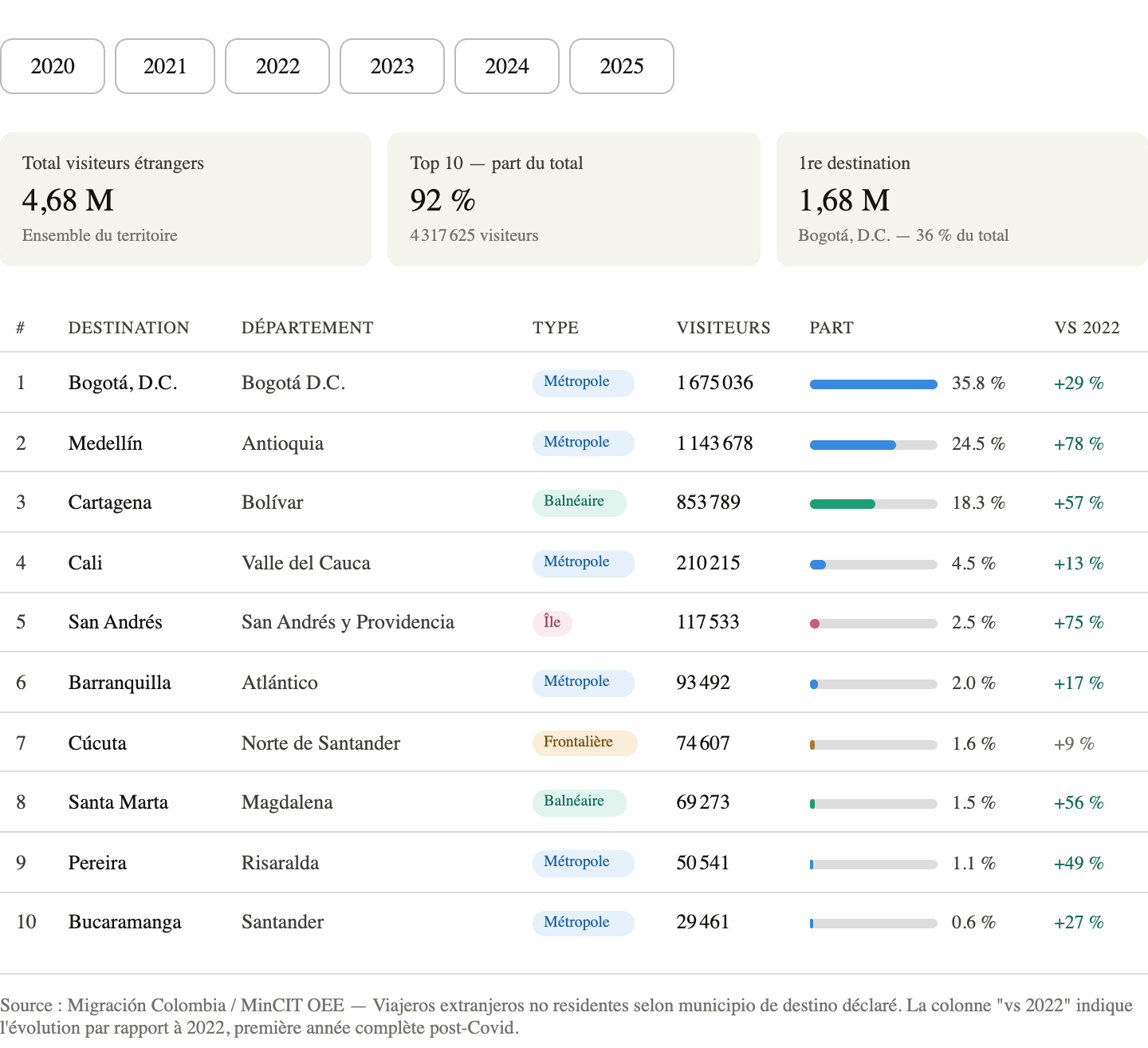Image resolution: width=1148 pixels, height=1048 pixels.
Task: Sort by the VISITEURS column header
Action: pos(723,328)
